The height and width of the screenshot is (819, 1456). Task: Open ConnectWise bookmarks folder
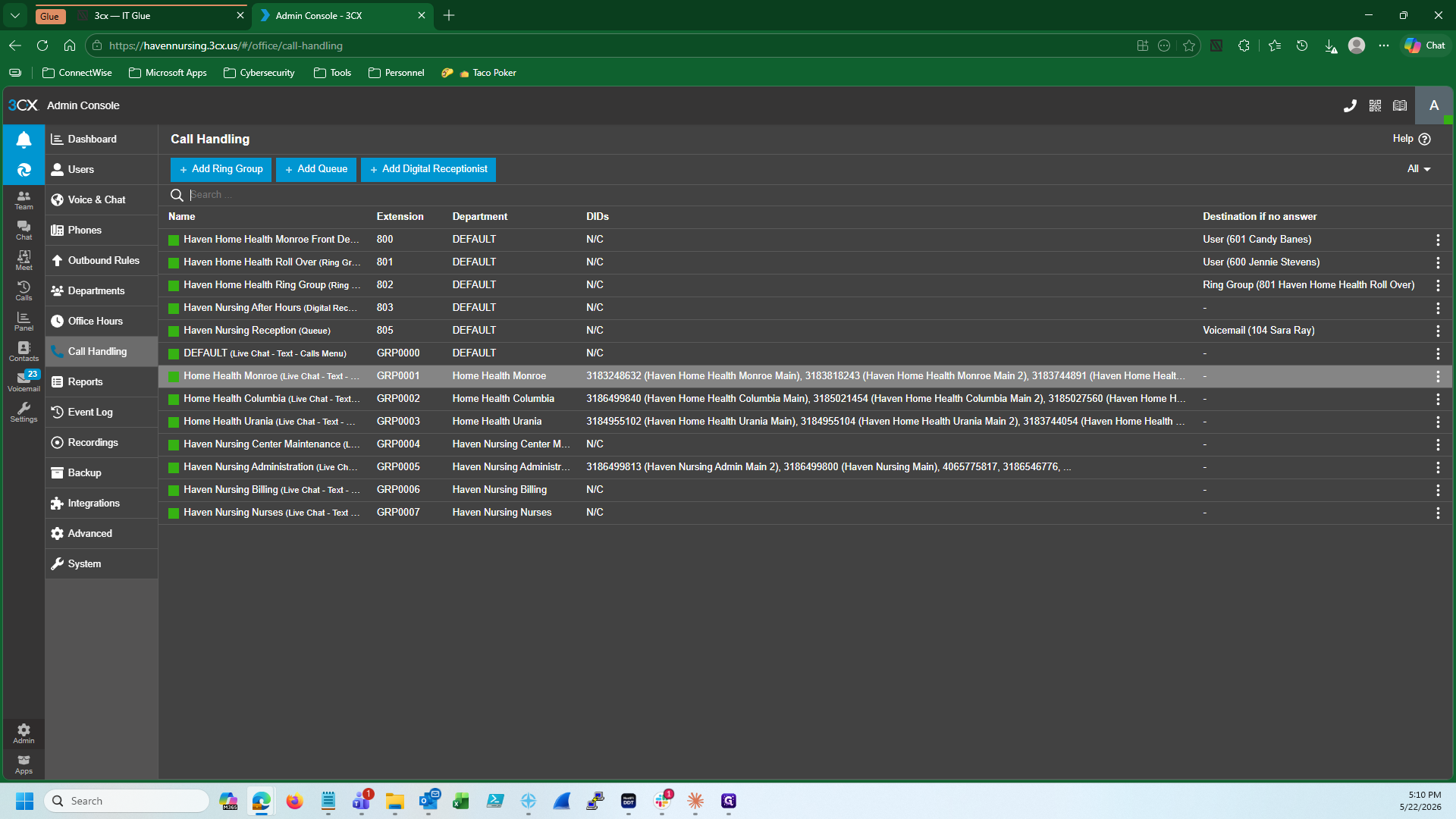[77, 73]
